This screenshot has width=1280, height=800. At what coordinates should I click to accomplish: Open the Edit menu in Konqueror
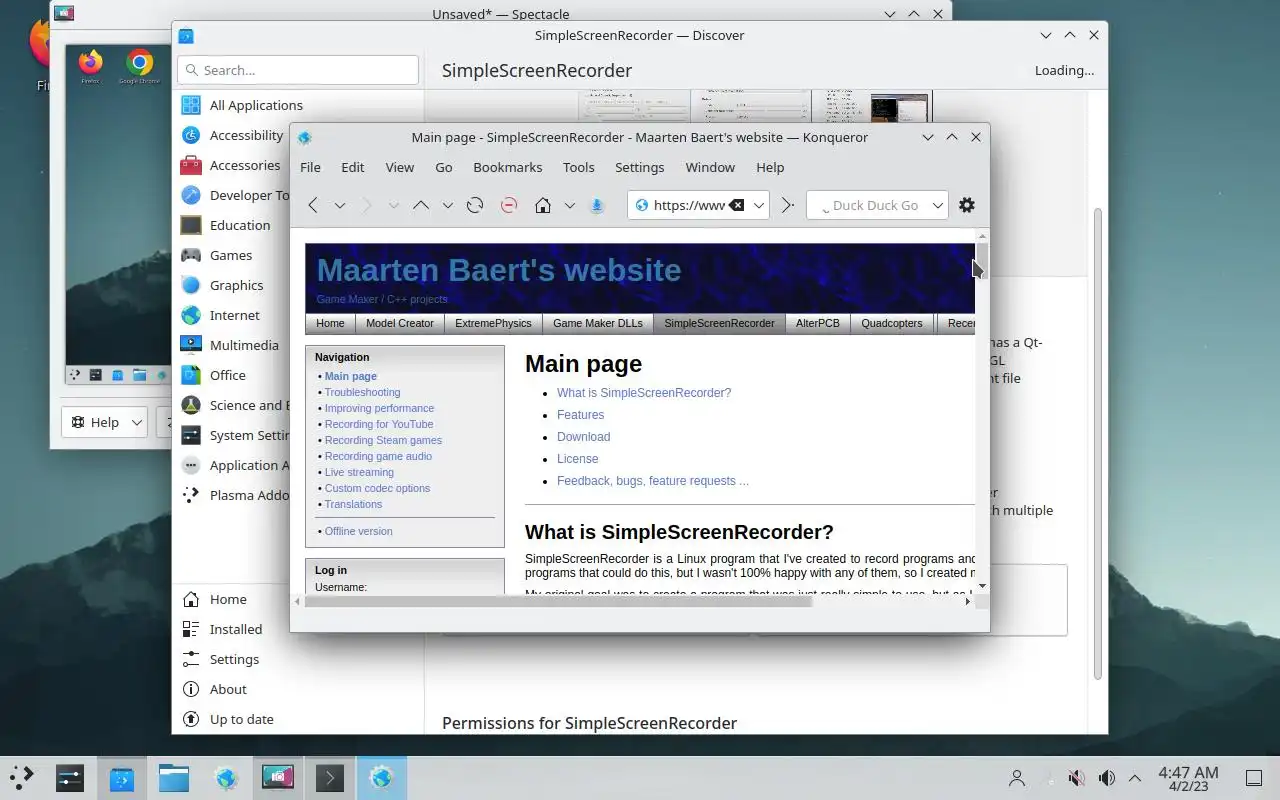click(x=353, y=167)
